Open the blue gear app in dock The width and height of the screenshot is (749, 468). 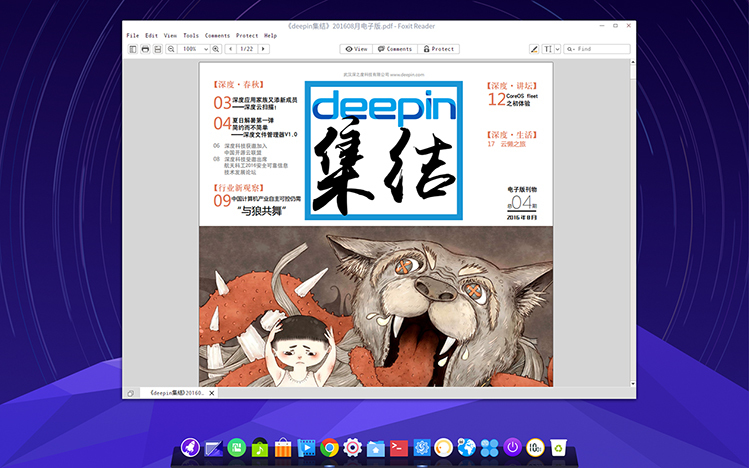pos(422,448)
